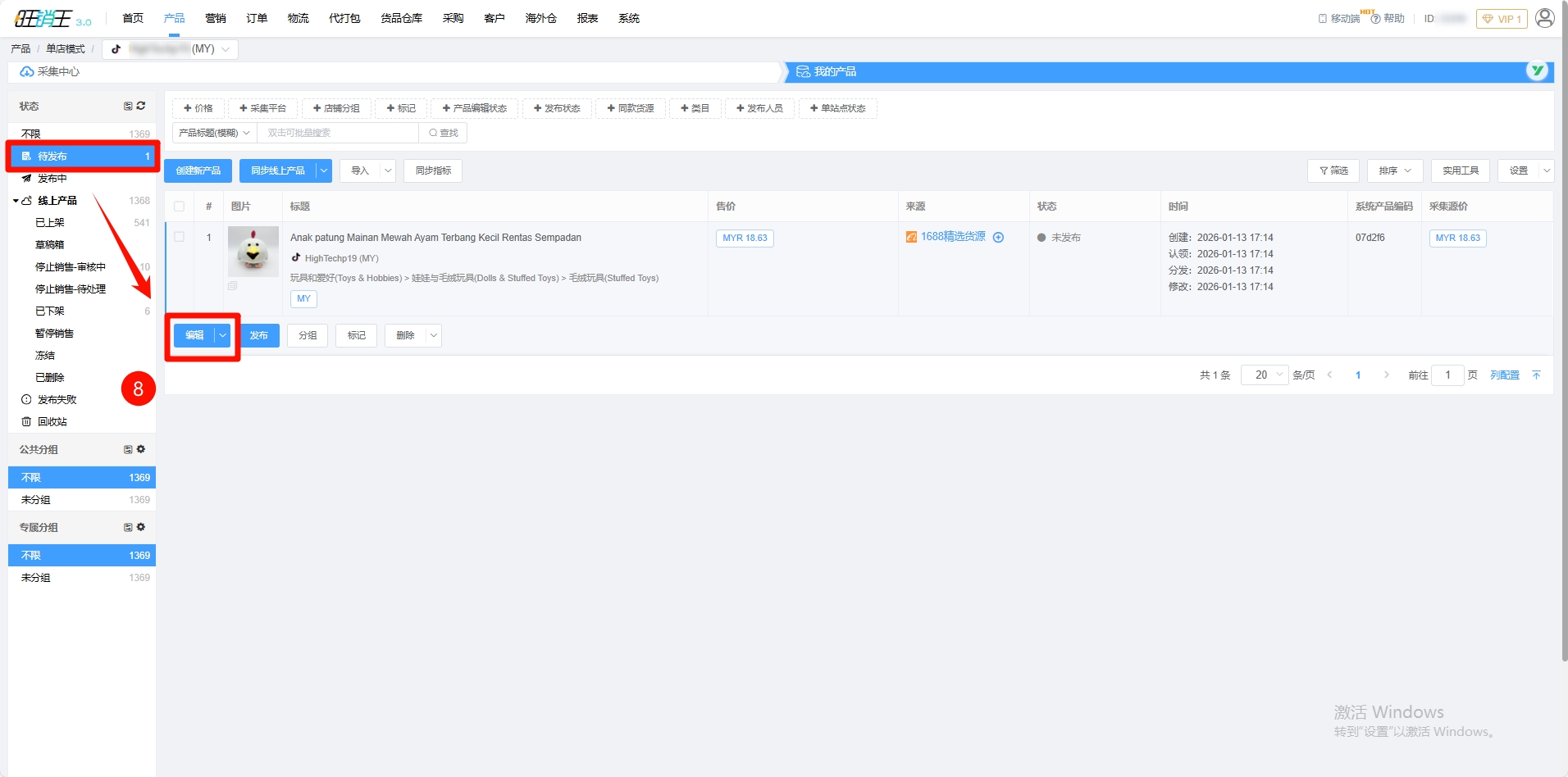Expand the dropdown arrow next to 编辑 button
The width and height of the screenshot is (1568, 777).
coord(222,335)
